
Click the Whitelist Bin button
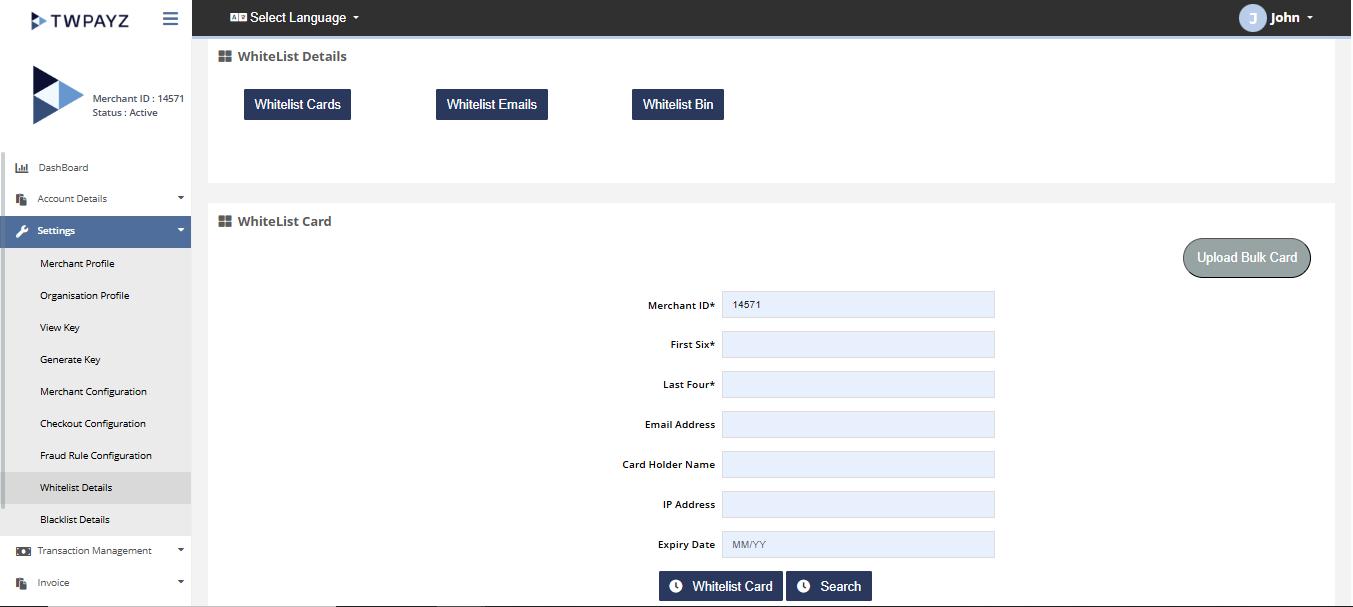(677, 104)
